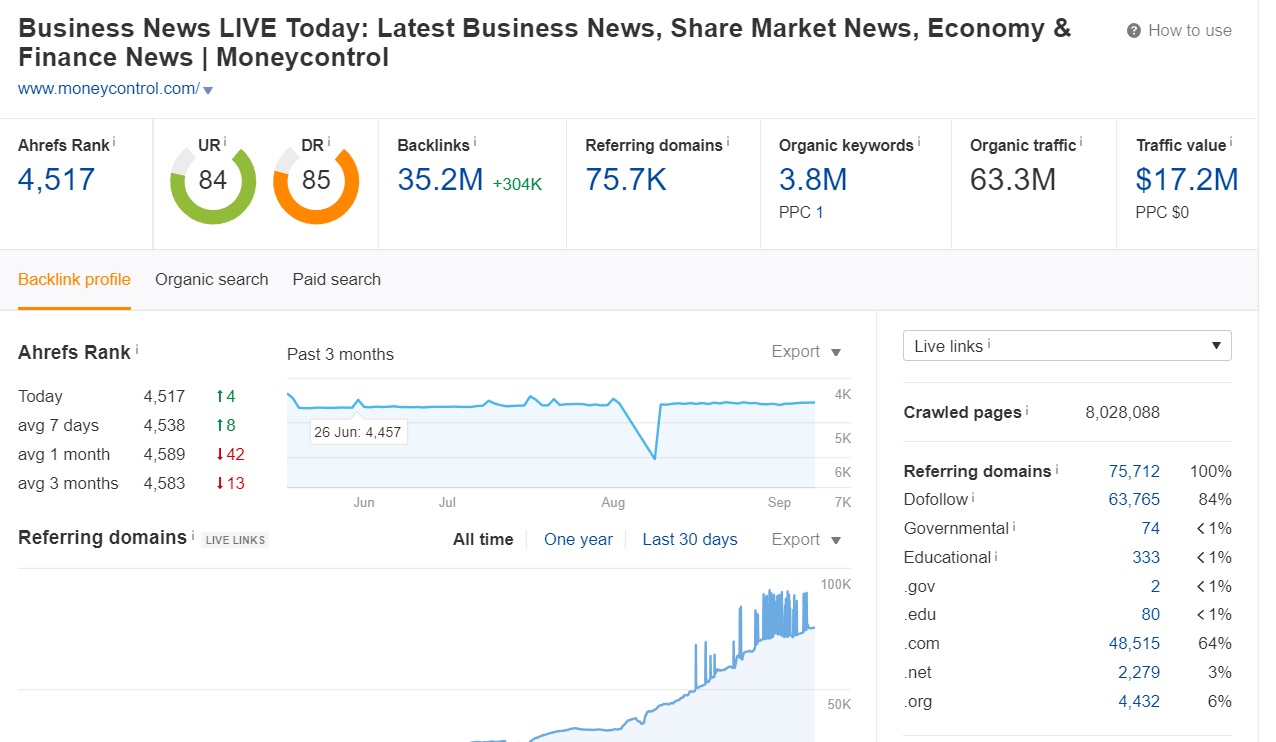This screenshot has height=742, width=1276.
Task: Click info icon beside Referring domains chart heading
Action: [192, 535]
